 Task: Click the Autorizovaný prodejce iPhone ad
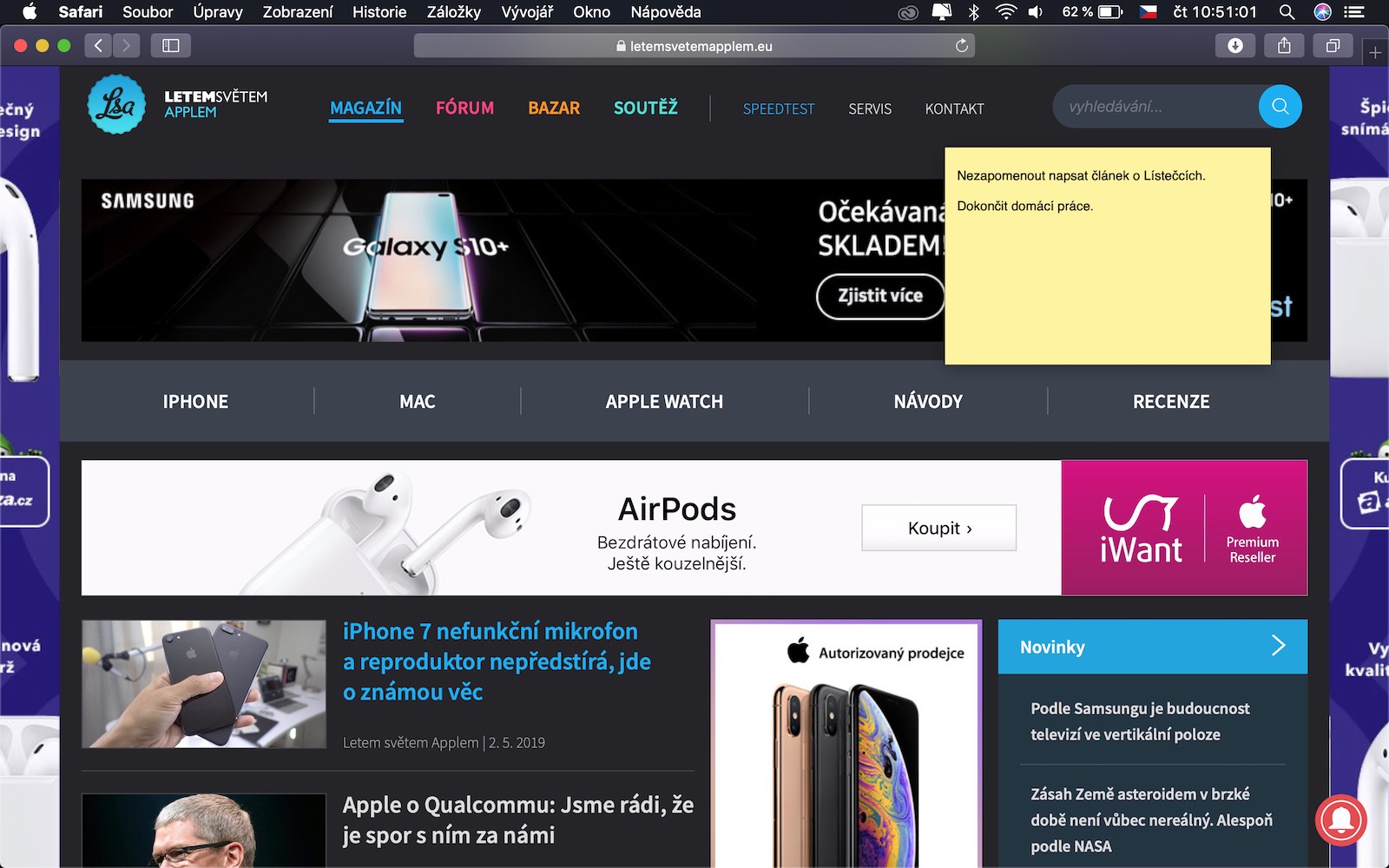click(x=846, y=744)
